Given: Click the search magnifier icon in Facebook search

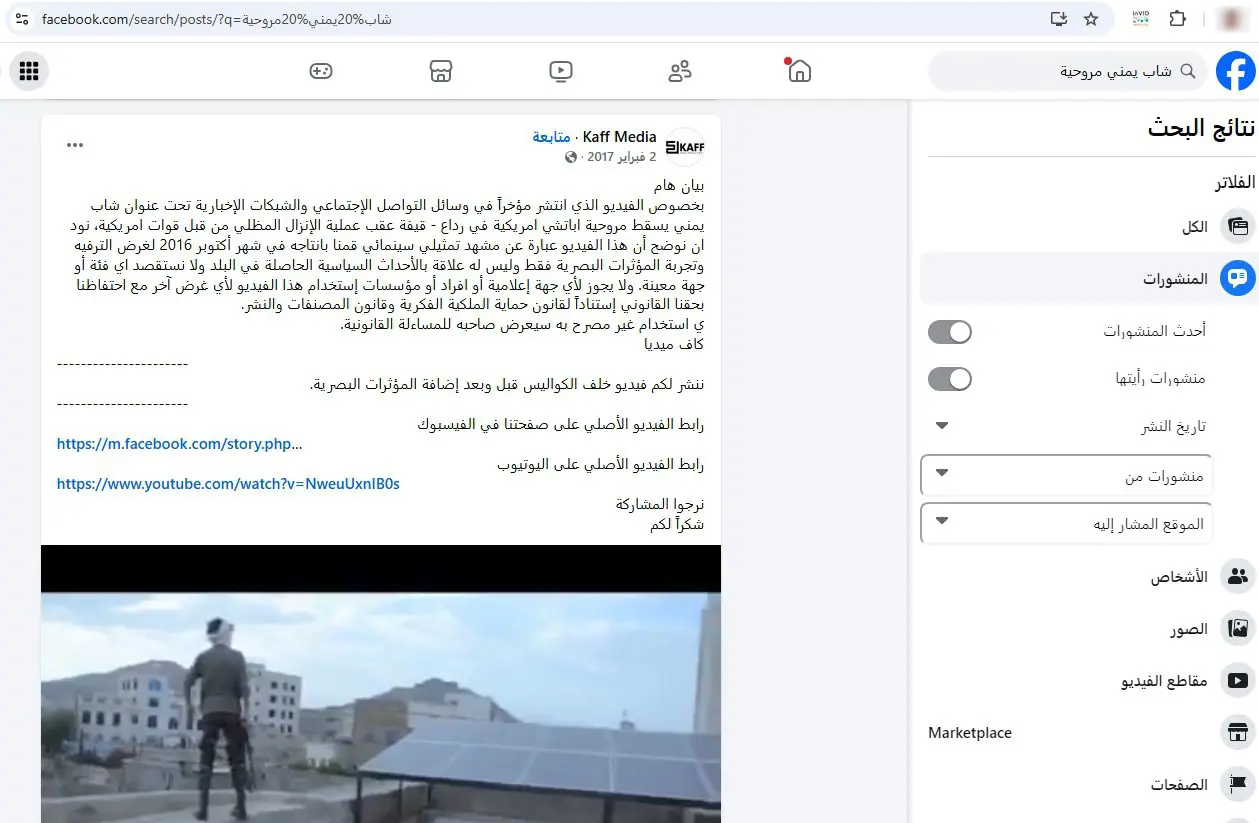Looking at the screenshot, I should pos(1188,72).
